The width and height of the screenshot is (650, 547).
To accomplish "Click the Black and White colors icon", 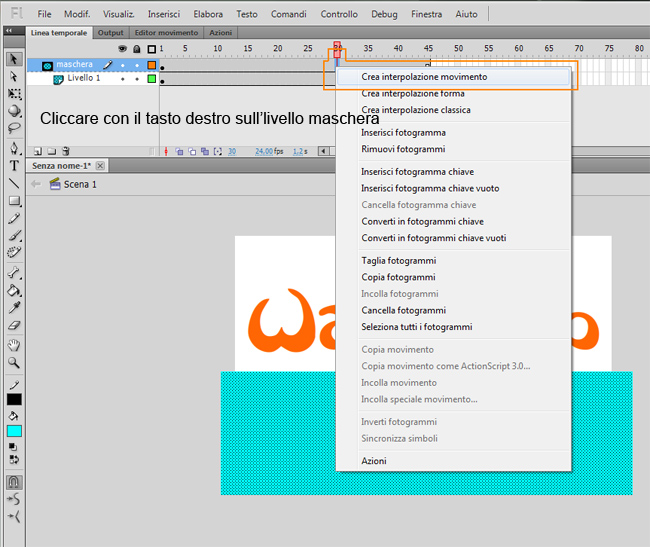I will point(12,447).
